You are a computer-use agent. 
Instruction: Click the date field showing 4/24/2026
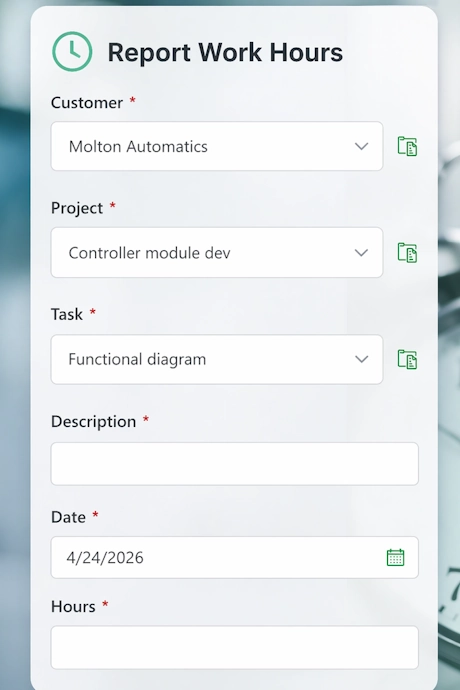tap(235, 557)
